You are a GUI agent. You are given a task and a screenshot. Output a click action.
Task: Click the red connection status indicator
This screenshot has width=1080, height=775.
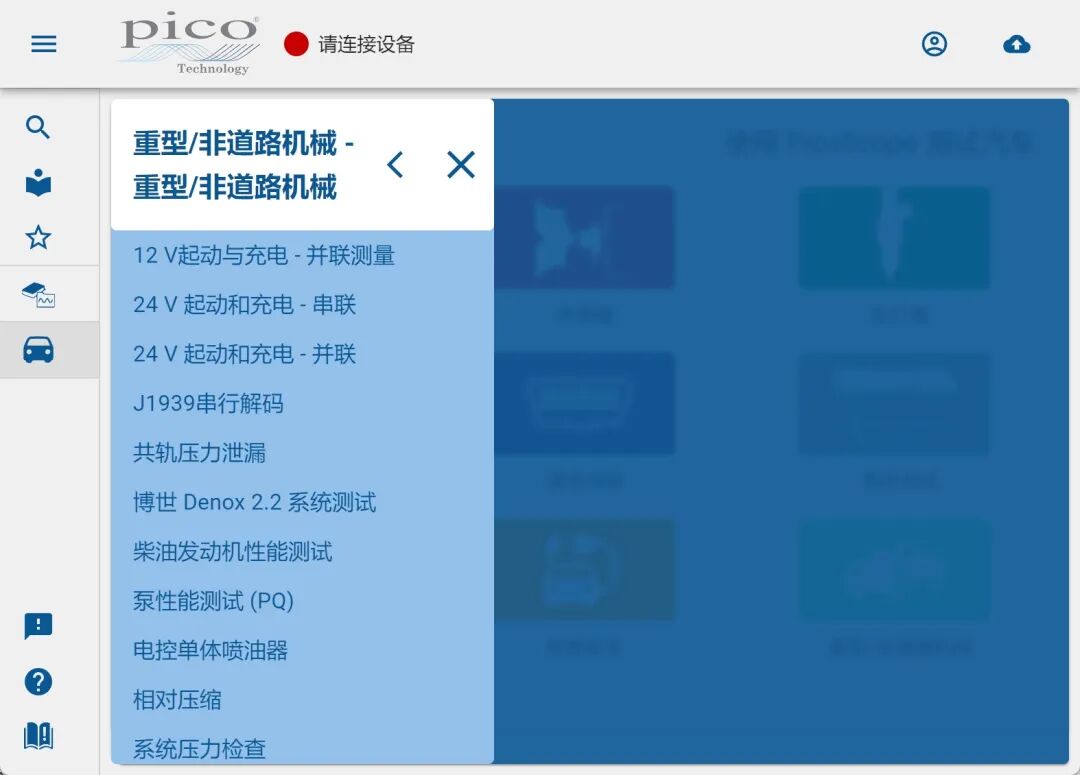296,44
